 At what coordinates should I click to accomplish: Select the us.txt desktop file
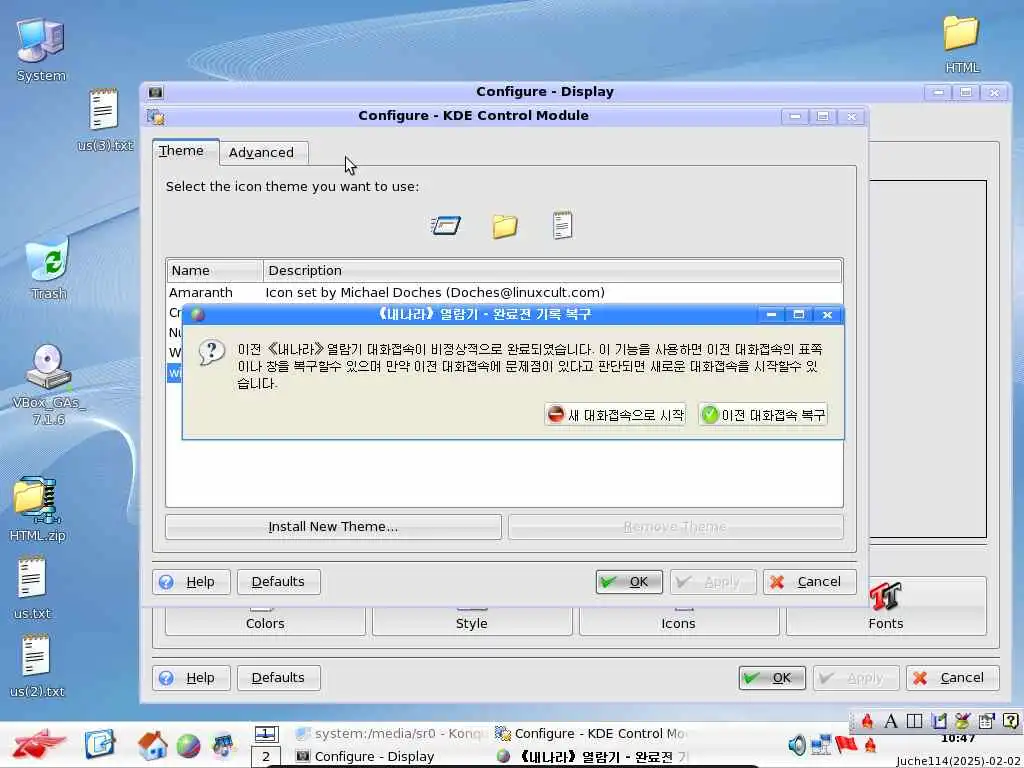tap(31, 586)
